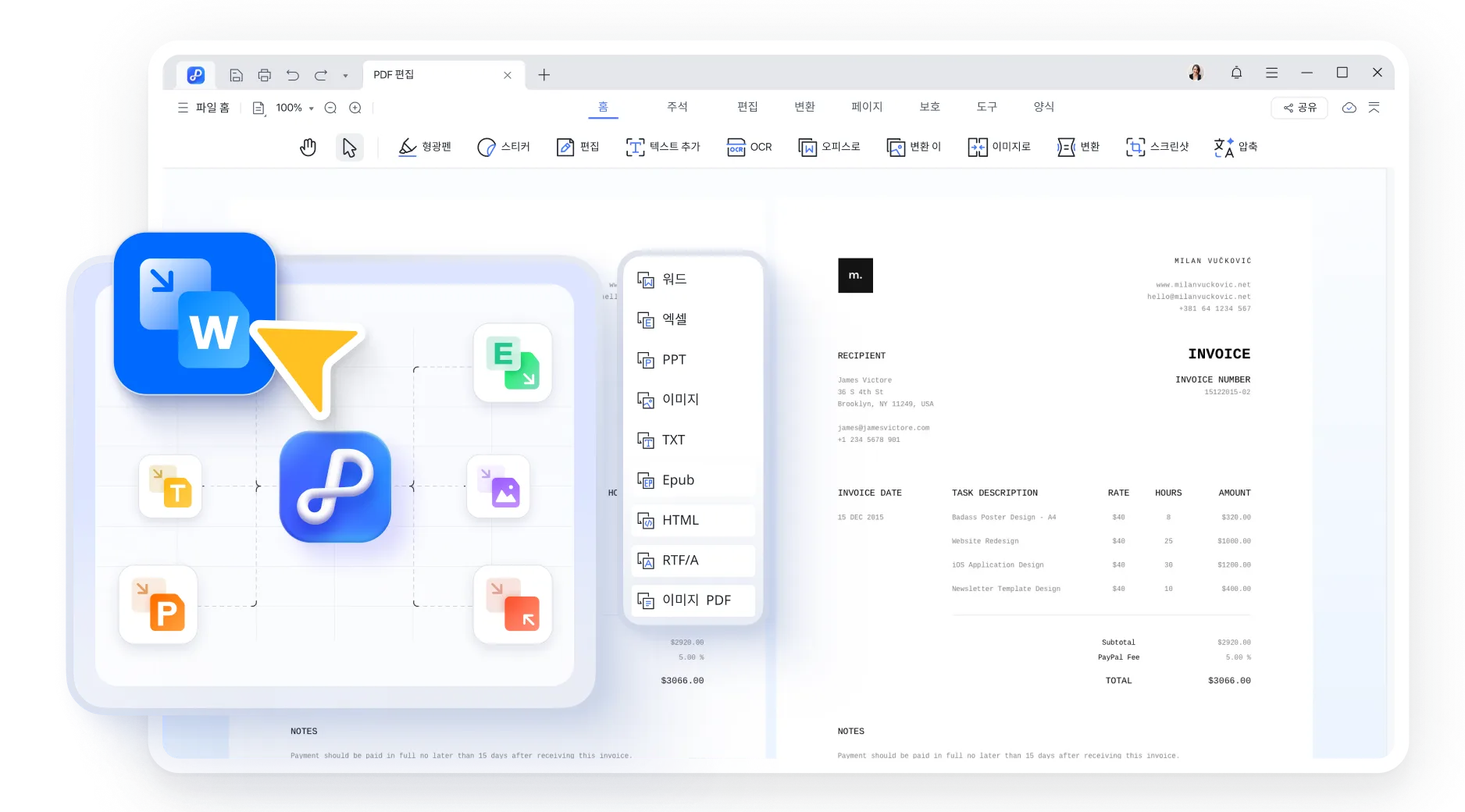The image size is (1465, 812).
Task: Switch to the 보호 ribbon tab
Action: click(x=929, y=107)
